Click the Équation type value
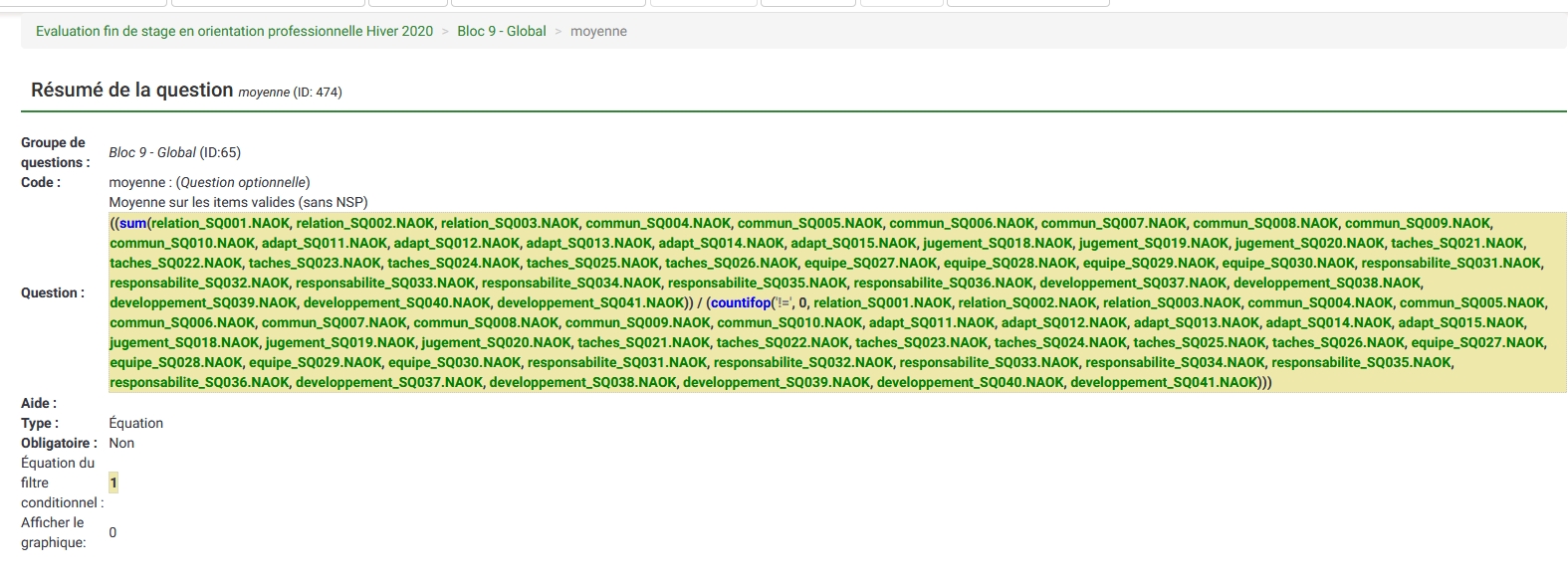 click(135, 424)
